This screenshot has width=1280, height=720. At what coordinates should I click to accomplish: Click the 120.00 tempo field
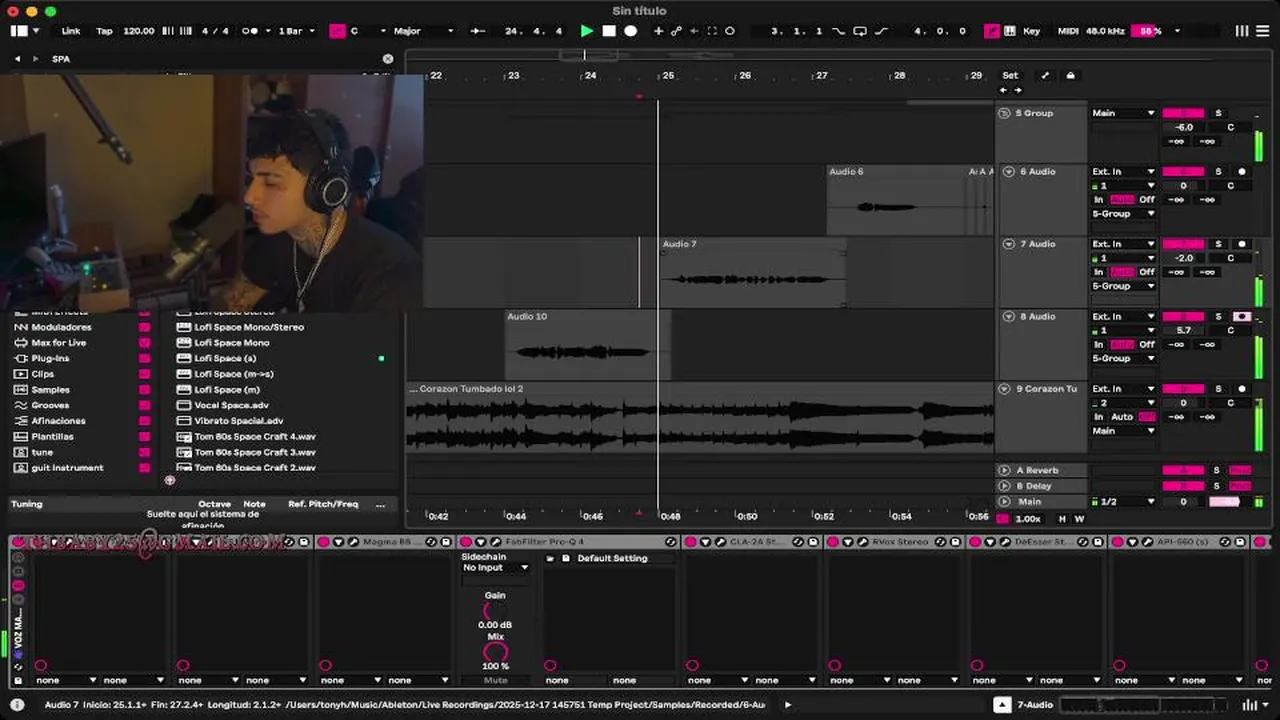(x=139, y=31)
